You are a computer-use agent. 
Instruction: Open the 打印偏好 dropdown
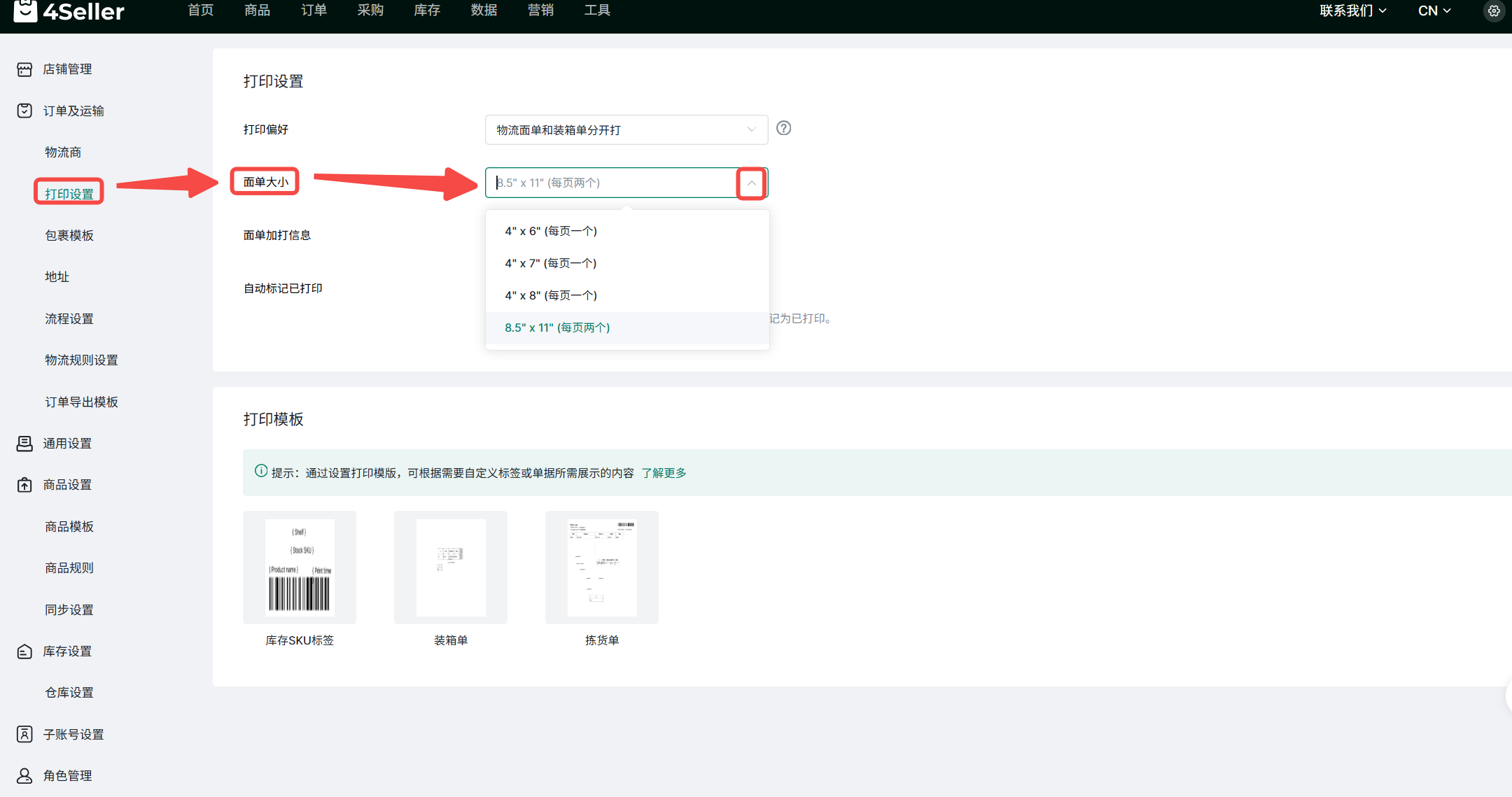click(x=626, y=130)
